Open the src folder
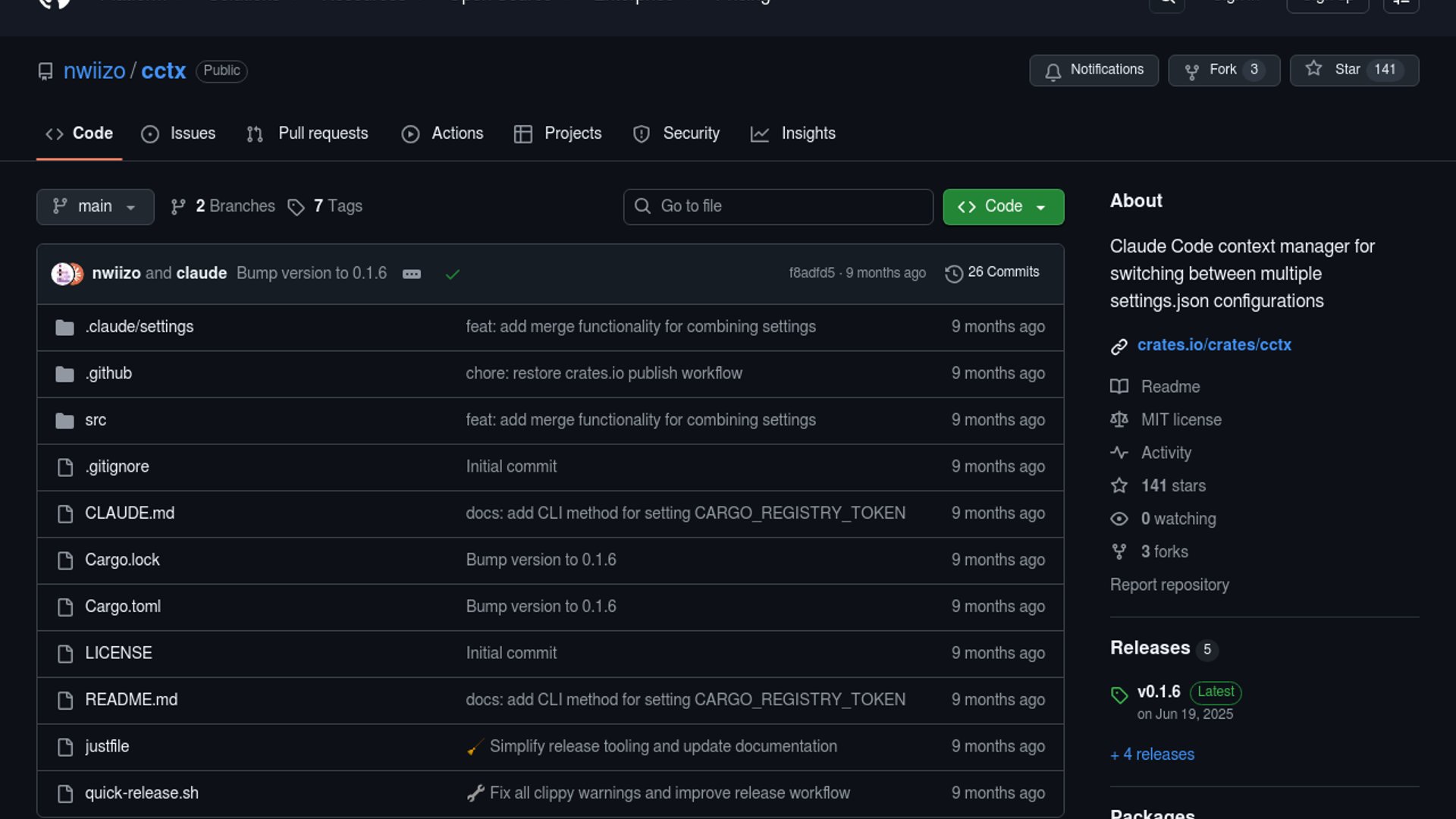 pyautogui.click(x=96, y=420)
